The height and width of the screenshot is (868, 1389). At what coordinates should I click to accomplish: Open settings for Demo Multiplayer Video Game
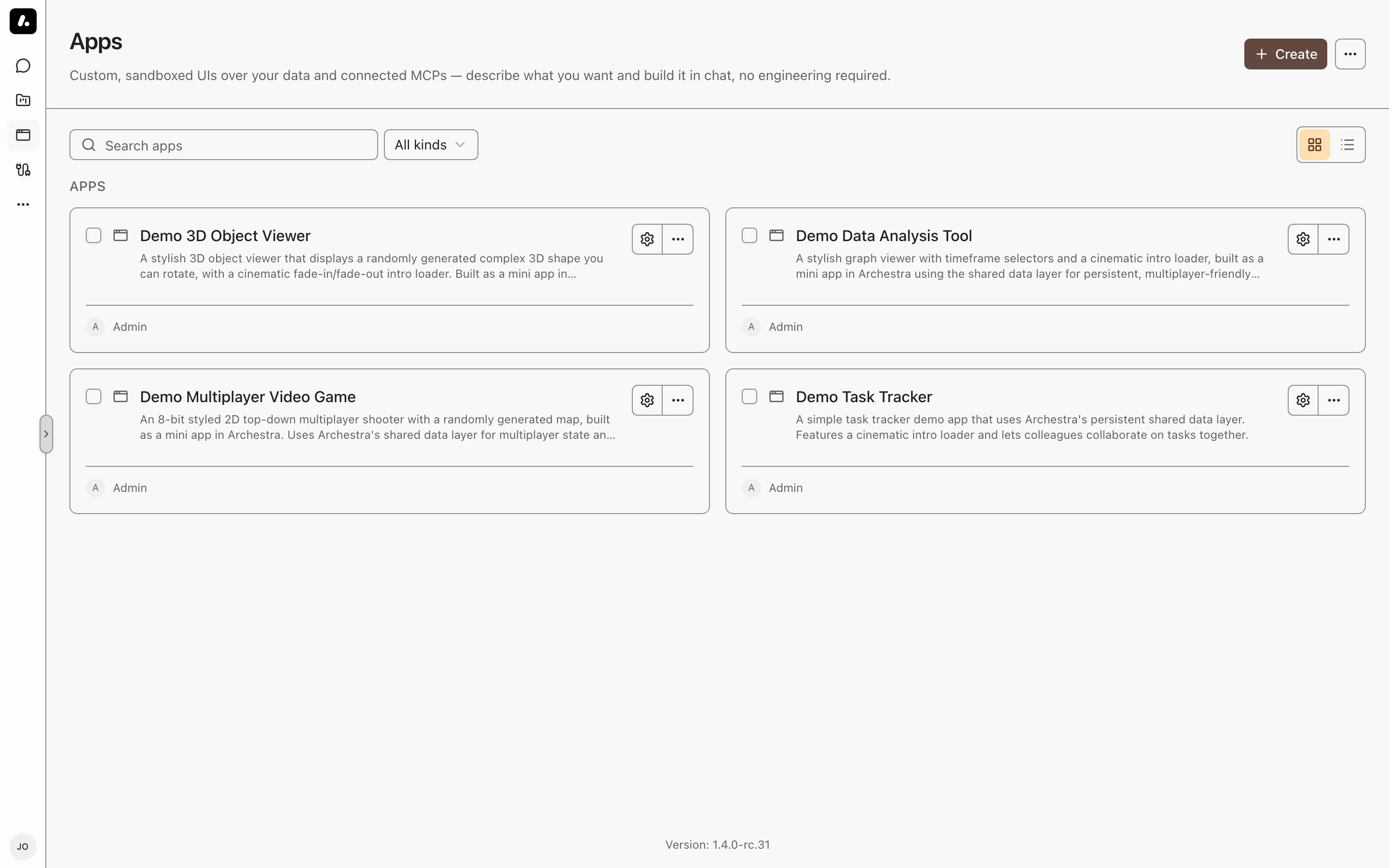[647, 400]
